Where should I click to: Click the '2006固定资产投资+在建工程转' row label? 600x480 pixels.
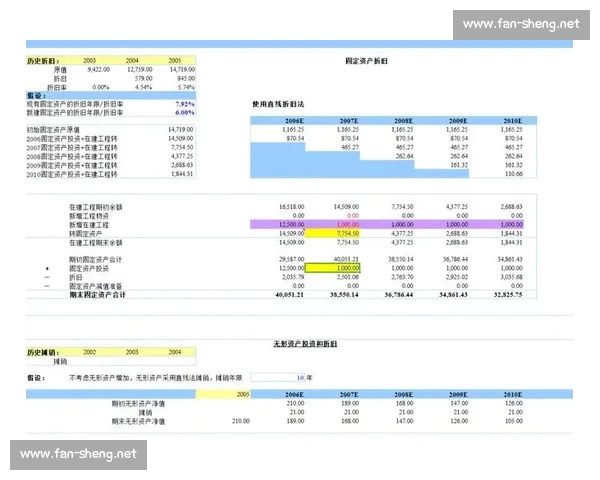pyautogui.click(x=72, y=139)
